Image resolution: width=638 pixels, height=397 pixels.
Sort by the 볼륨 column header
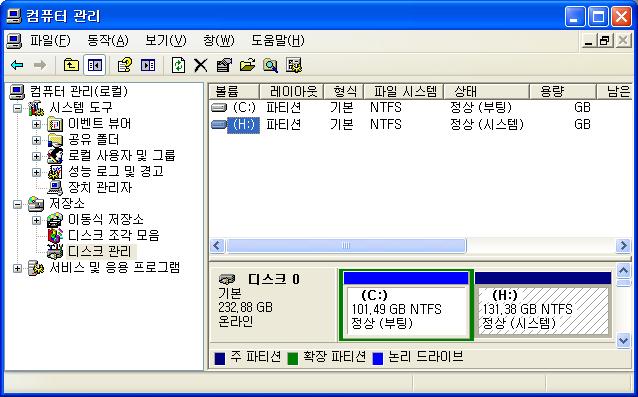[x=234, y=92]
